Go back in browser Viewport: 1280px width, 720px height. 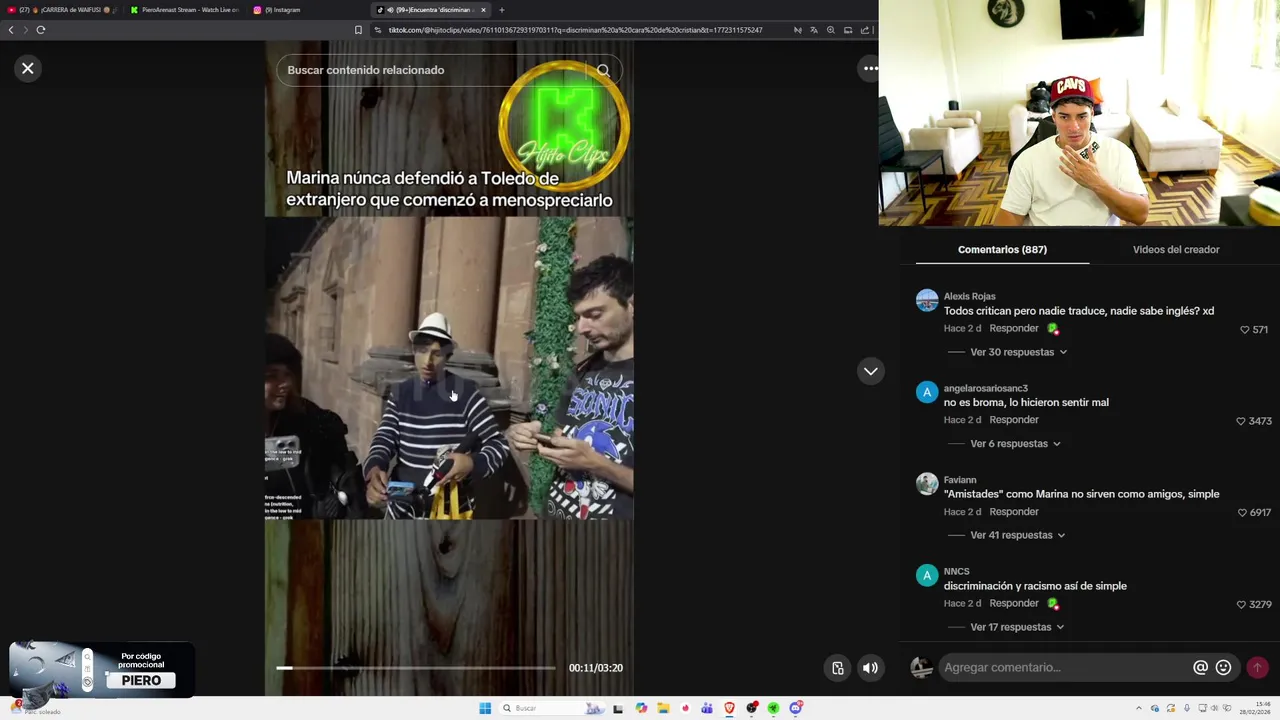(11, 30)
